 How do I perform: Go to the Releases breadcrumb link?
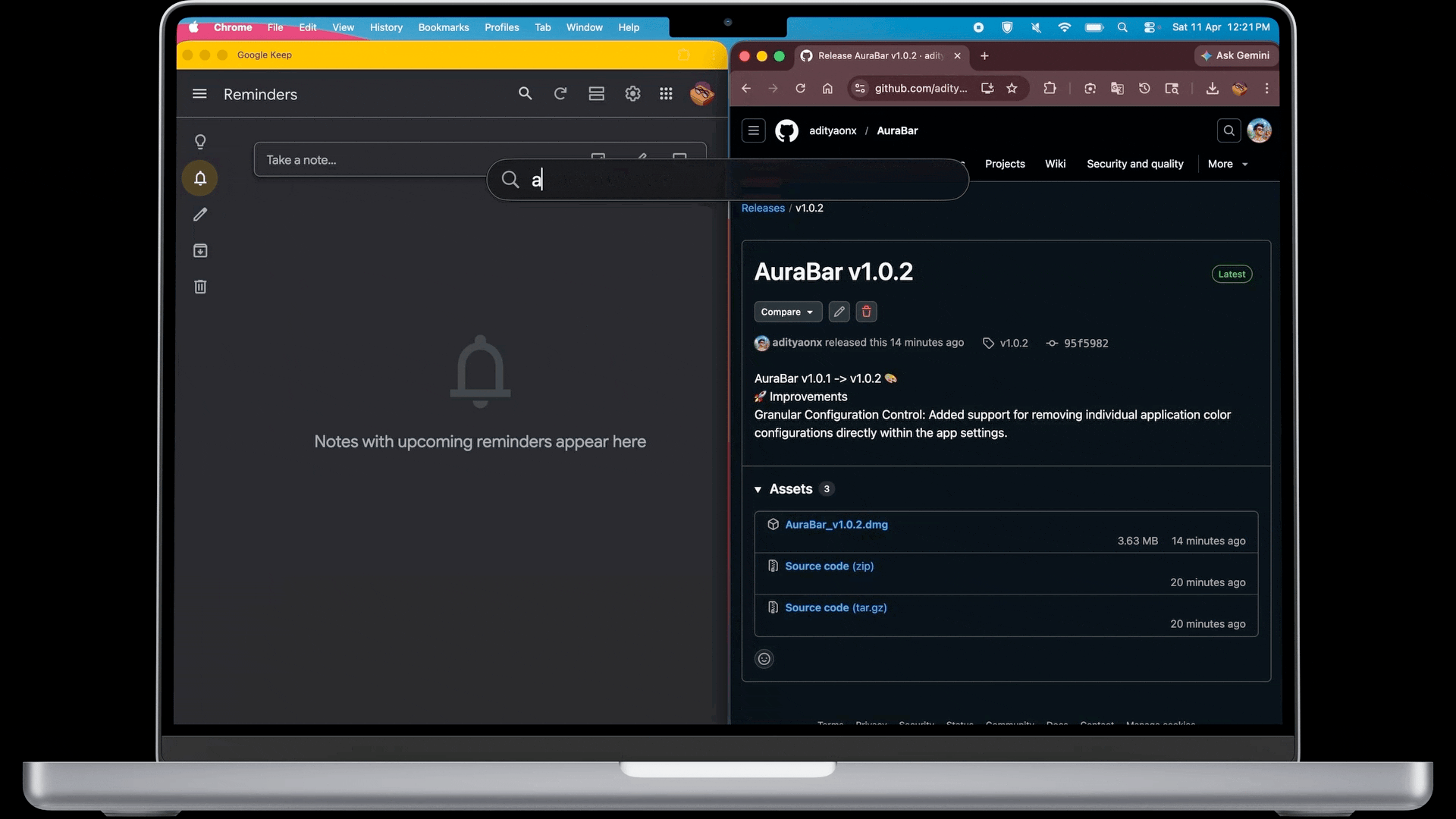tap(763, 209)
